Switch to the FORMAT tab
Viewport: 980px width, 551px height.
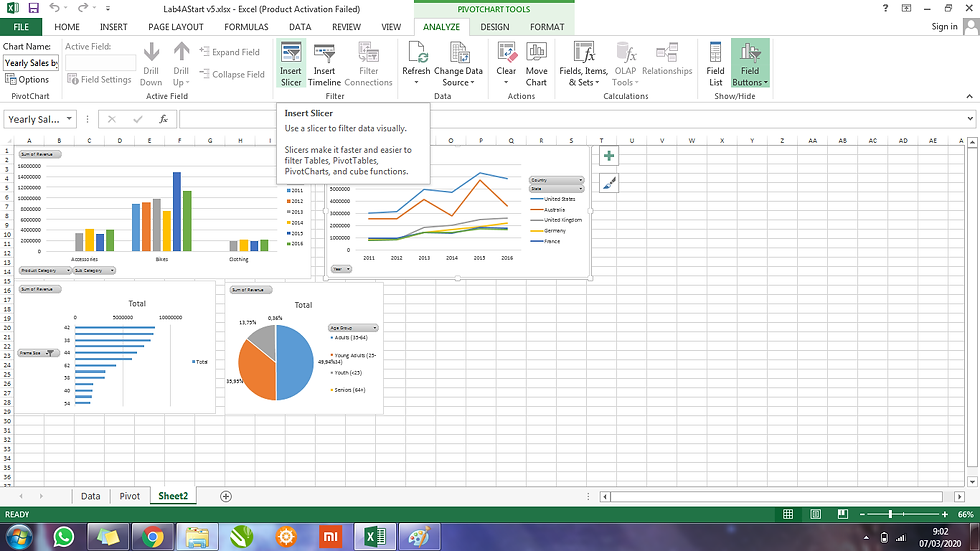tap(547, 27)
